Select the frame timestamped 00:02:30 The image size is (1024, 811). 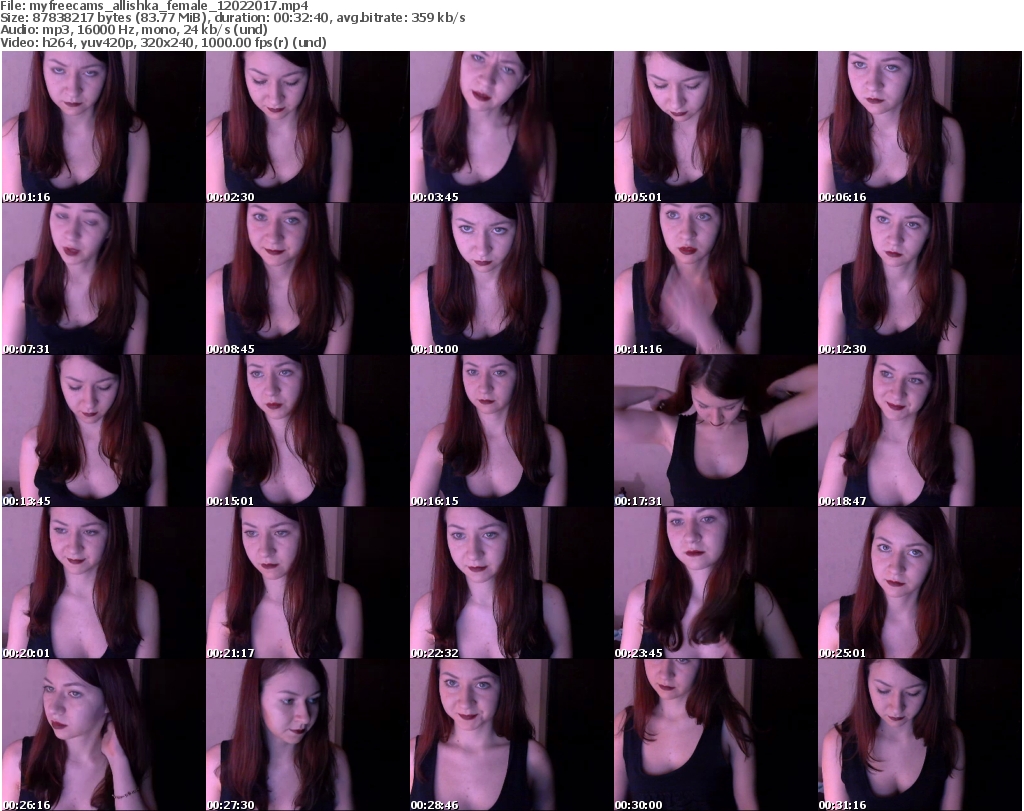pyautogui.click(x=308, y=127)
